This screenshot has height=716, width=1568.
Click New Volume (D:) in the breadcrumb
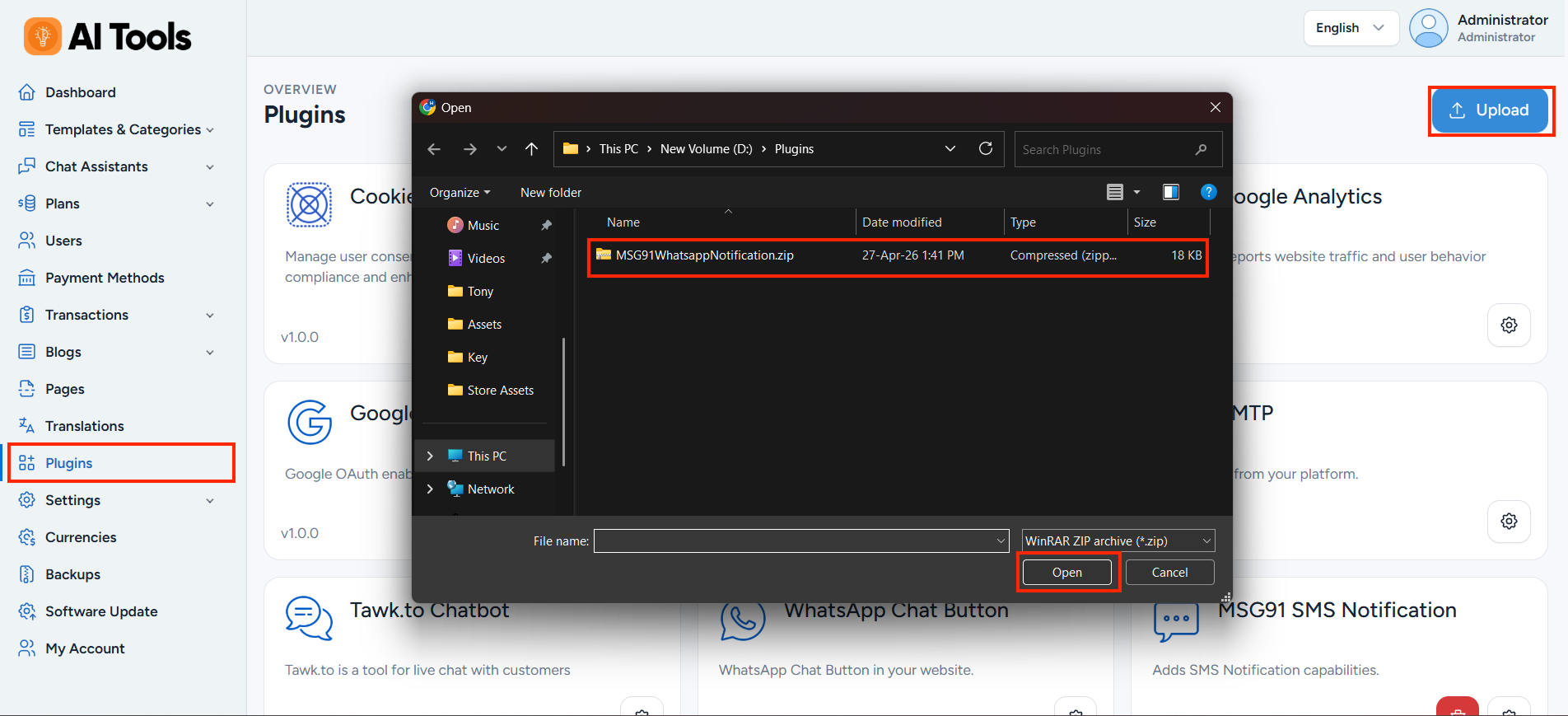pos(707,149)
